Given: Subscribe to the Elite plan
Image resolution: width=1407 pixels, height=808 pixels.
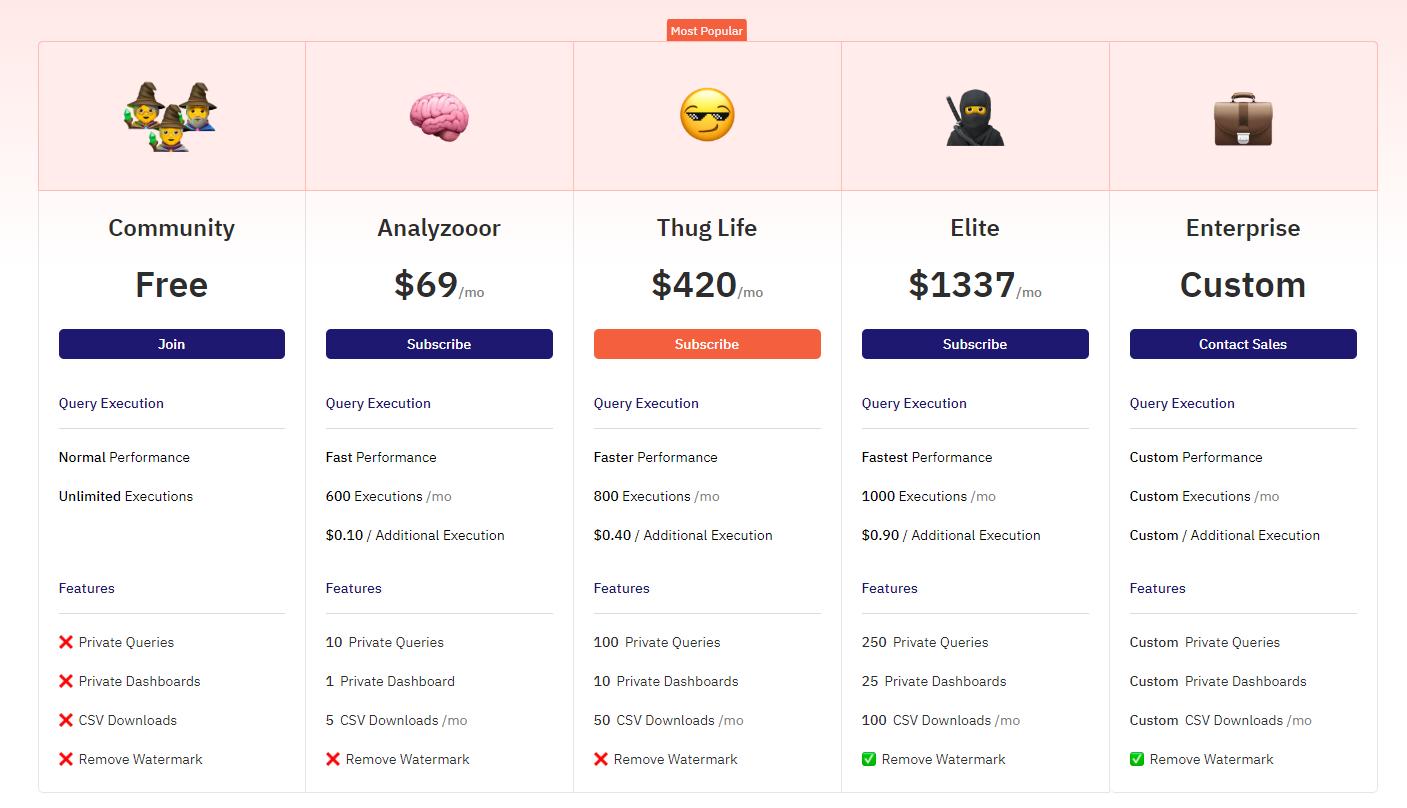Looking at the screenshot, I should tap(975, 344).
